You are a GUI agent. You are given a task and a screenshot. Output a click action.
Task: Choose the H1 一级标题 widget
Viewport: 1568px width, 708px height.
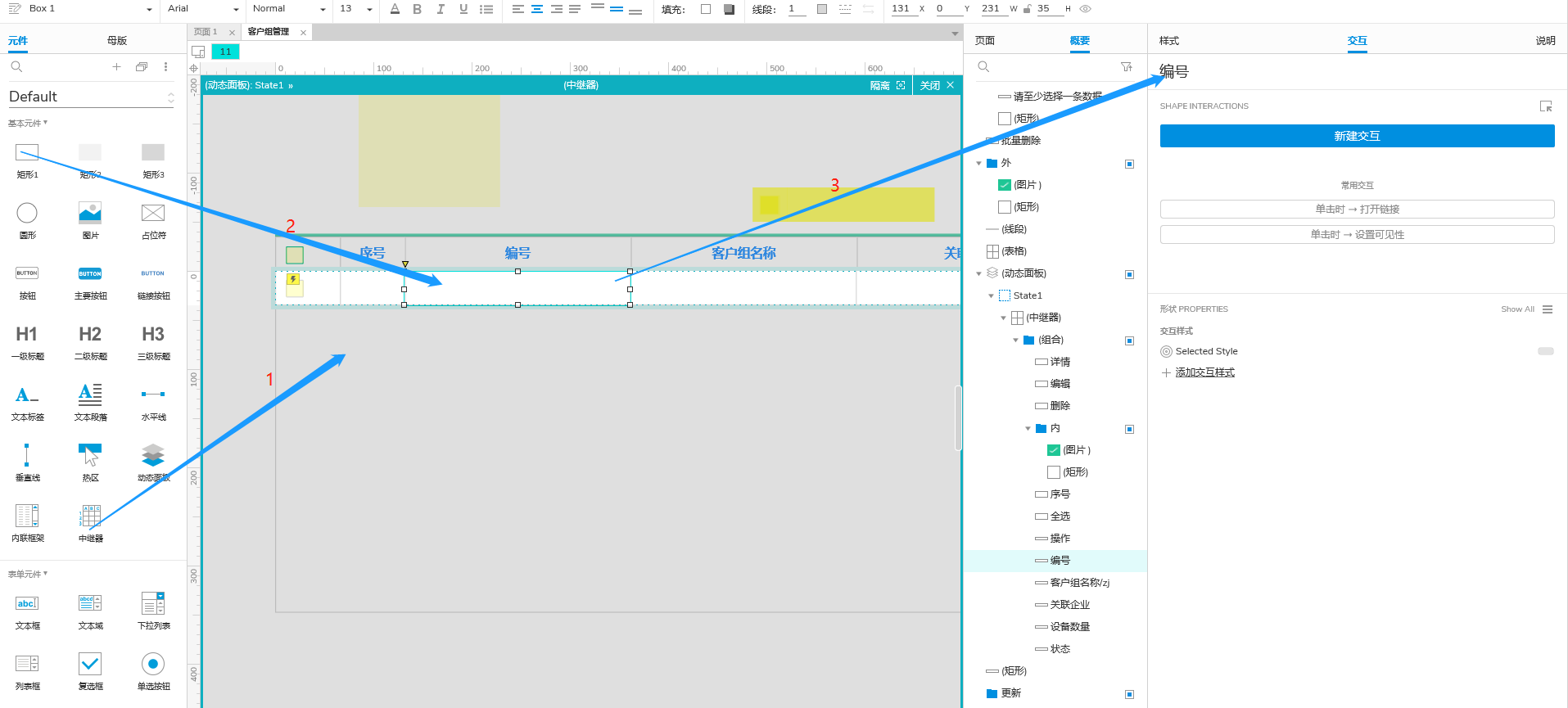click(x=27, y=342)
